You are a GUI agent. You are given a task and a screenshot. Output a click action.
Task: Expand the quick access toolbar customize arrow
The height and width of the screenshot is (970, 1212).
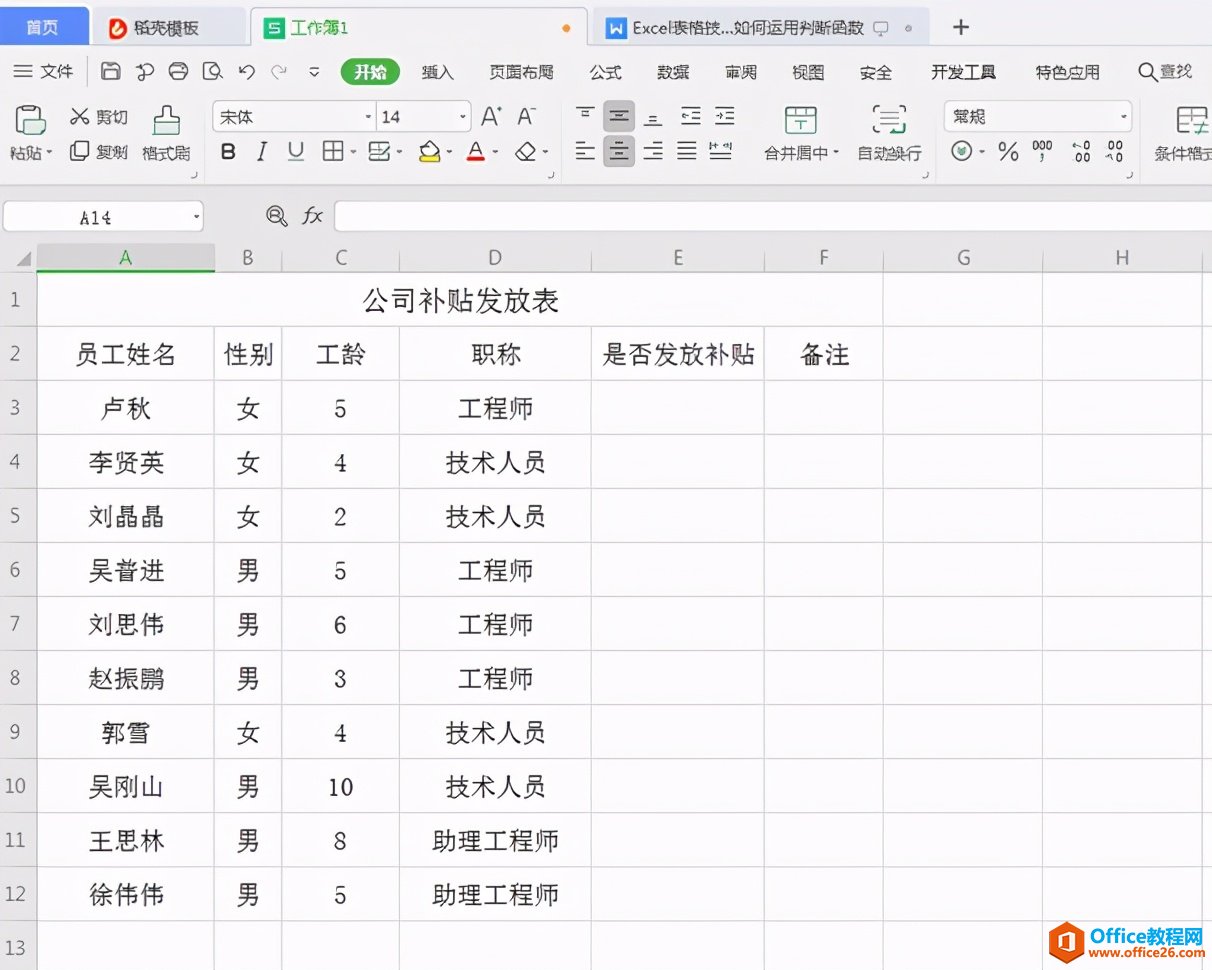pos(314,72)
